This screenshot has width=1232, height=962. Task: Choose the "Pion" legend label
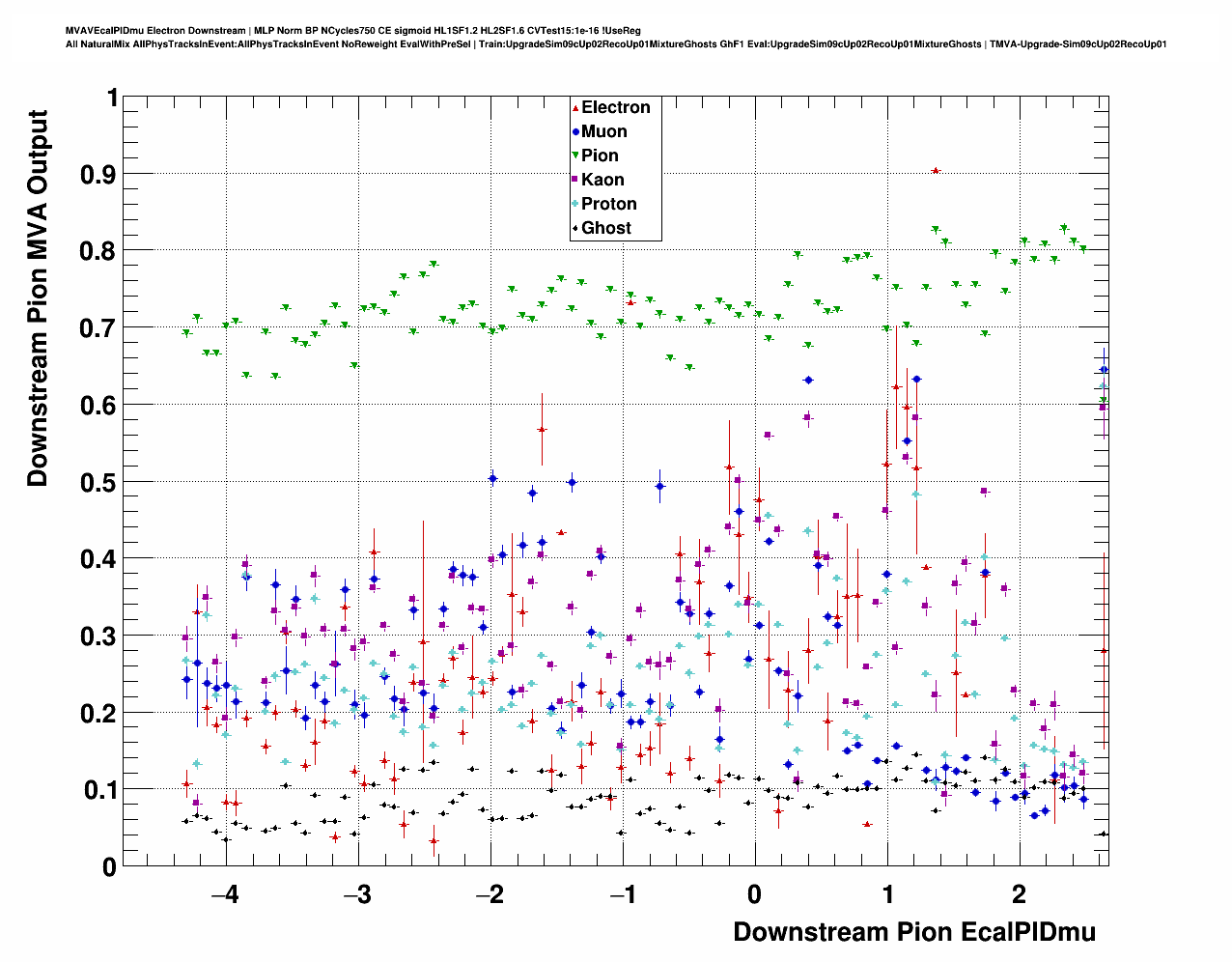coord(600,156)
